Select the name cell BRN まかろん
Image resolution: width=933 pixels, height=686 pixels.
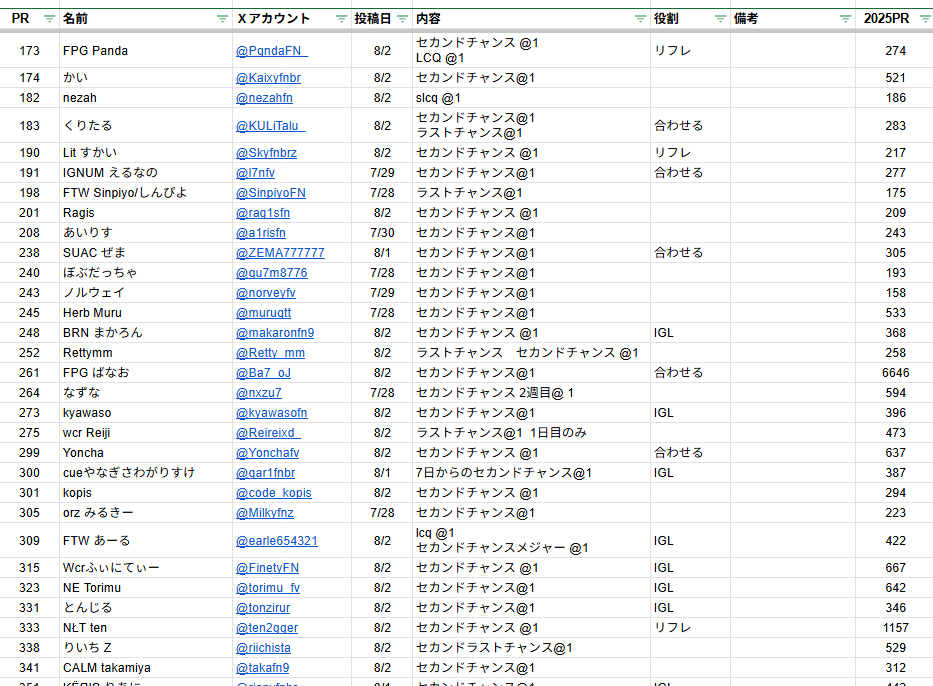click(146, 333)
